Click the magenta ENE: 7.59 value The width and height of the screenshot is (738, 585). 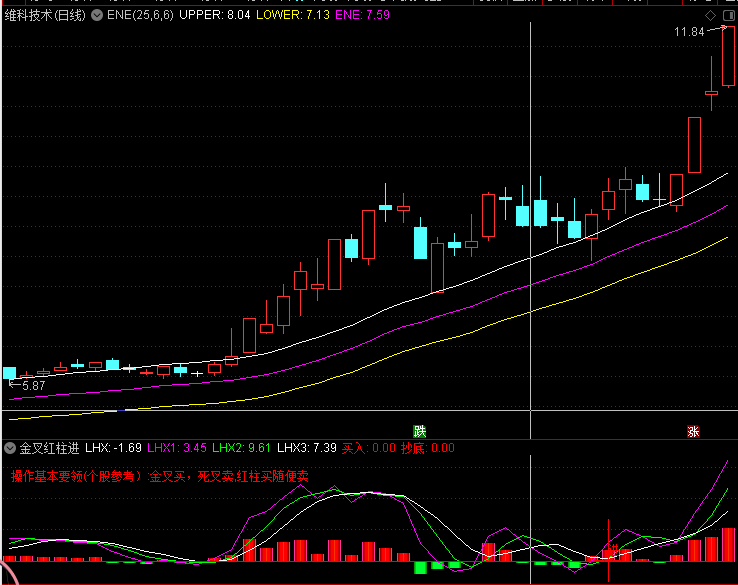pyautogui.click(x=362, y=15)
